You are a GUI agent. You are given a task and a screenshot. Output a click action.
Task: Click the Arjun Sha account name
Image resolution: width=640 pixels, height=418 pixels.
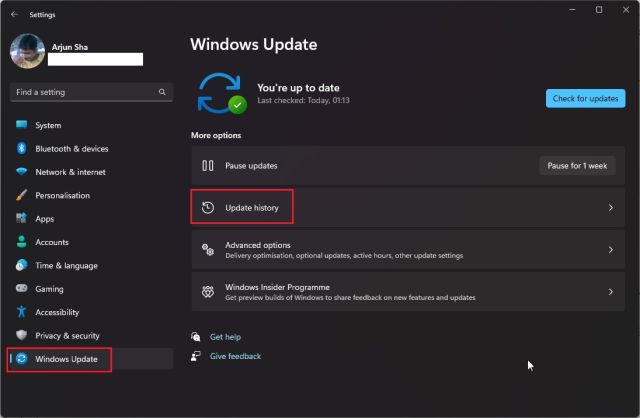pyautogui.click(x=70, y=47)
